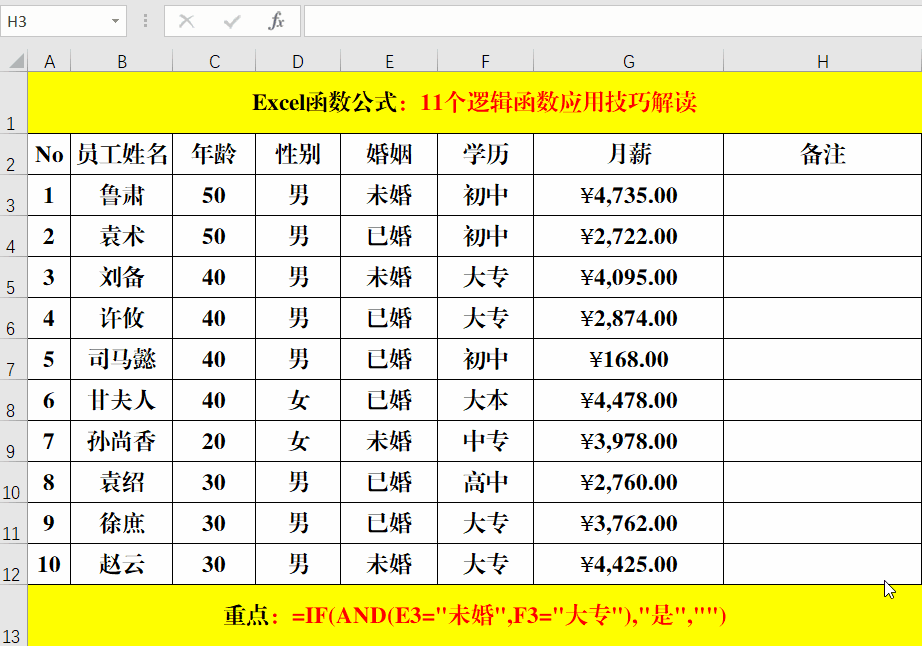The width and height of the screenshot is (922, 646).
Task: Click the Enter checkmark icon
Action: click(x=232, y=22)
